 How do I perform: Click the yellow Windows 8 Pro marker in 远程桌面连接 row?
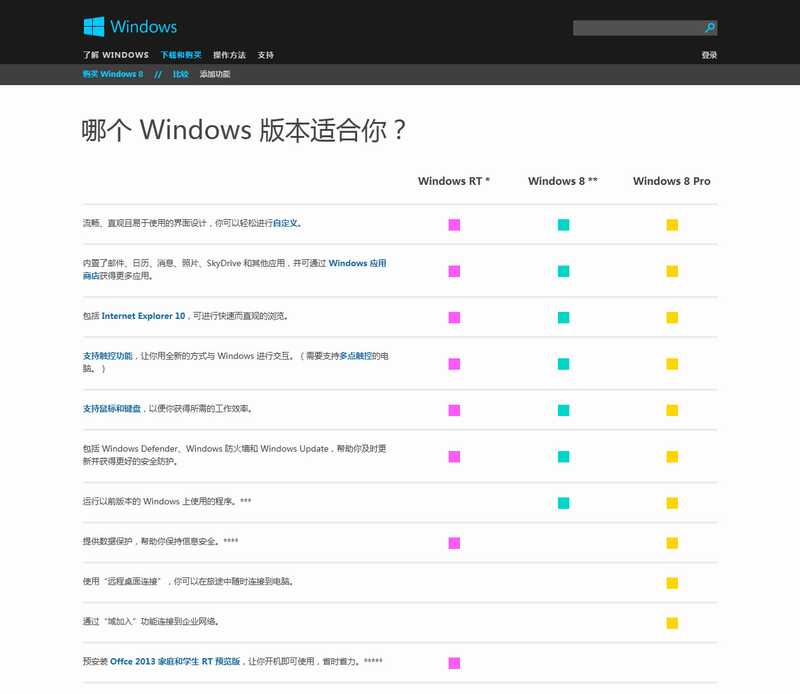tap(672, 583)
